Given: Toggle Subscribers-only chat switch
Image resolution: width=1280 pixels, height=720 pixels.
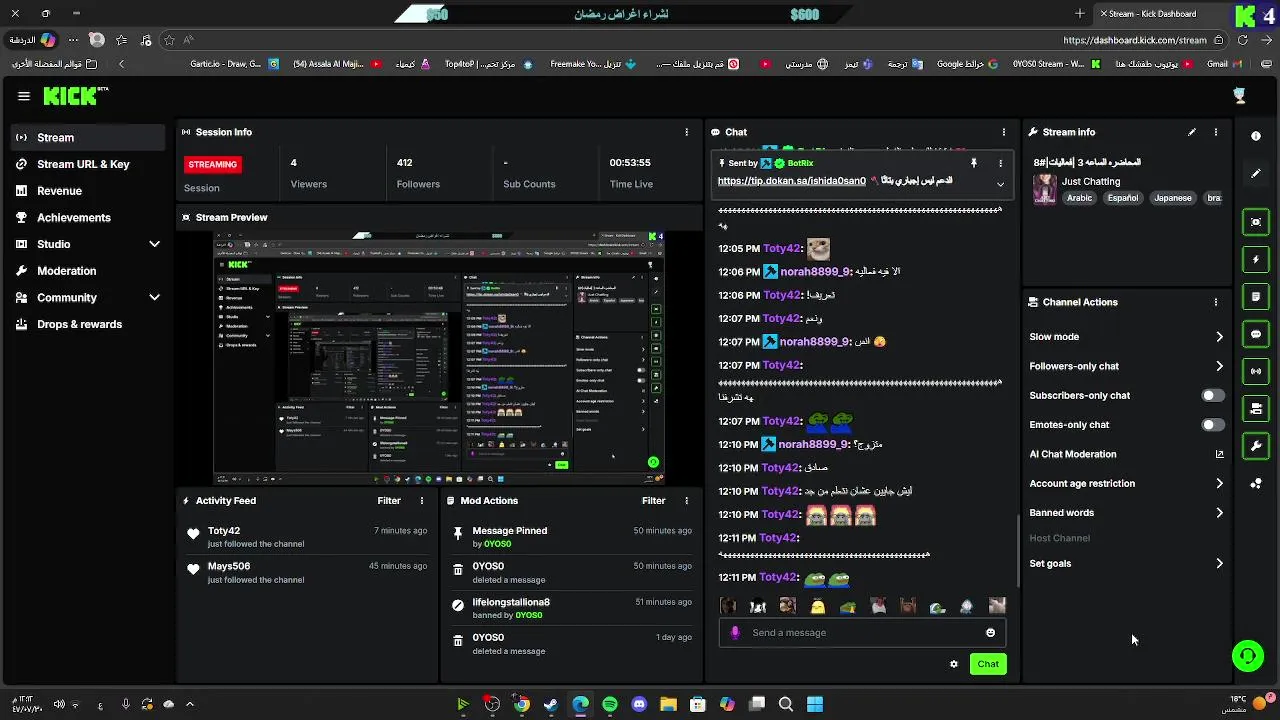Looking at the screenshot, I should (1212, 396).
